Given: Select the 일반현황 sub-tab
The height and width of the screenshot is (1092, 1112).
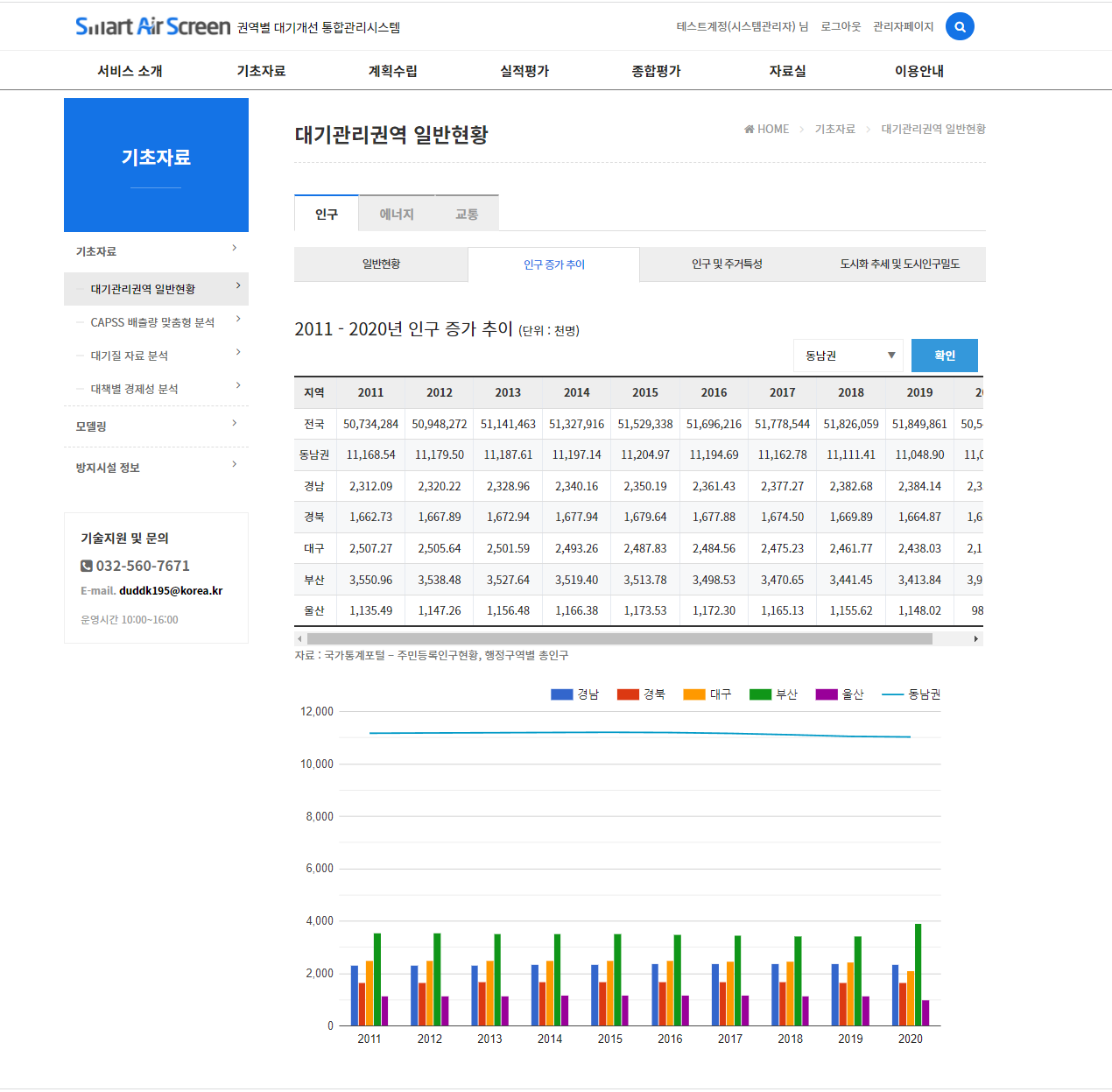Looking at the screenshot, I should 381,264.
